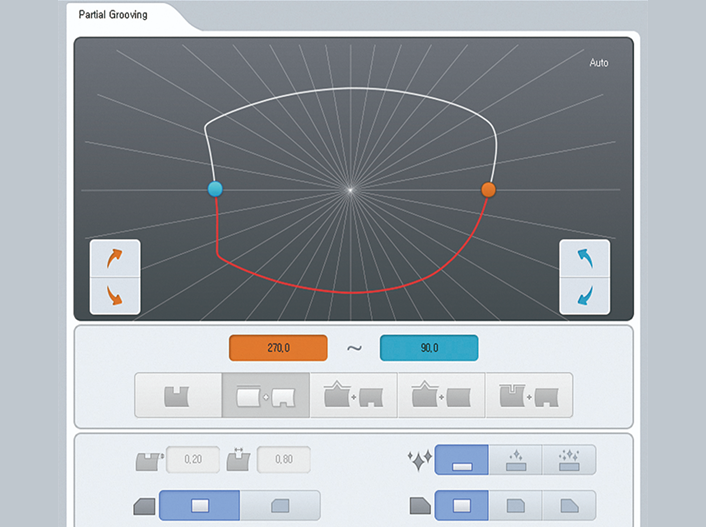Click the orange endpoint marker on lens
Image resolution: width=706 pixels, height=527 pixels.
(x=488, y=190)
